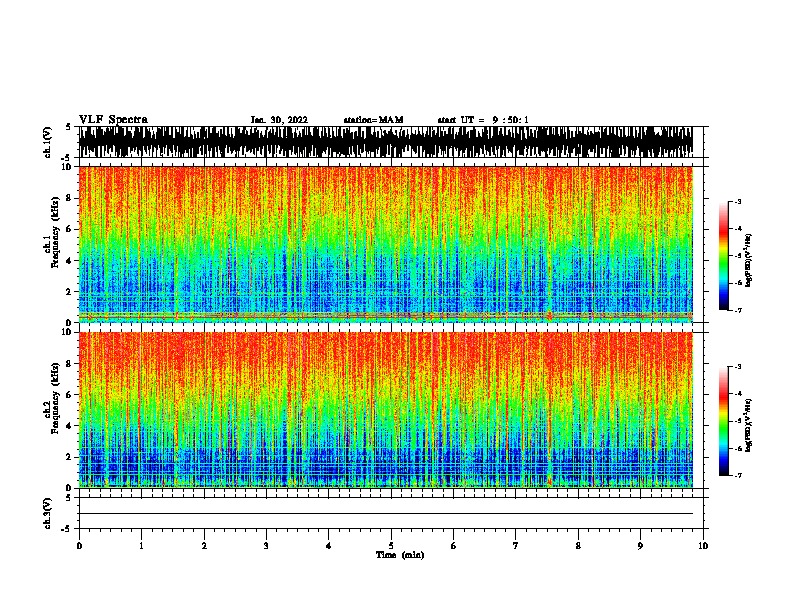Click the red burst near 7.5 min in ch.1 spectrogram
This screenshot has height=612, width=792.
[549, 315]
